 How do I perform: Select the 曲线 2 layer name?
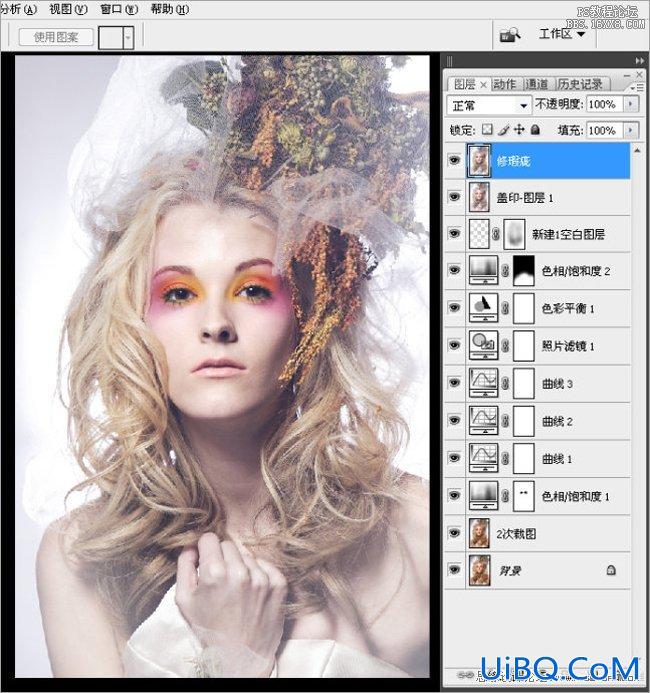[557, 421]
